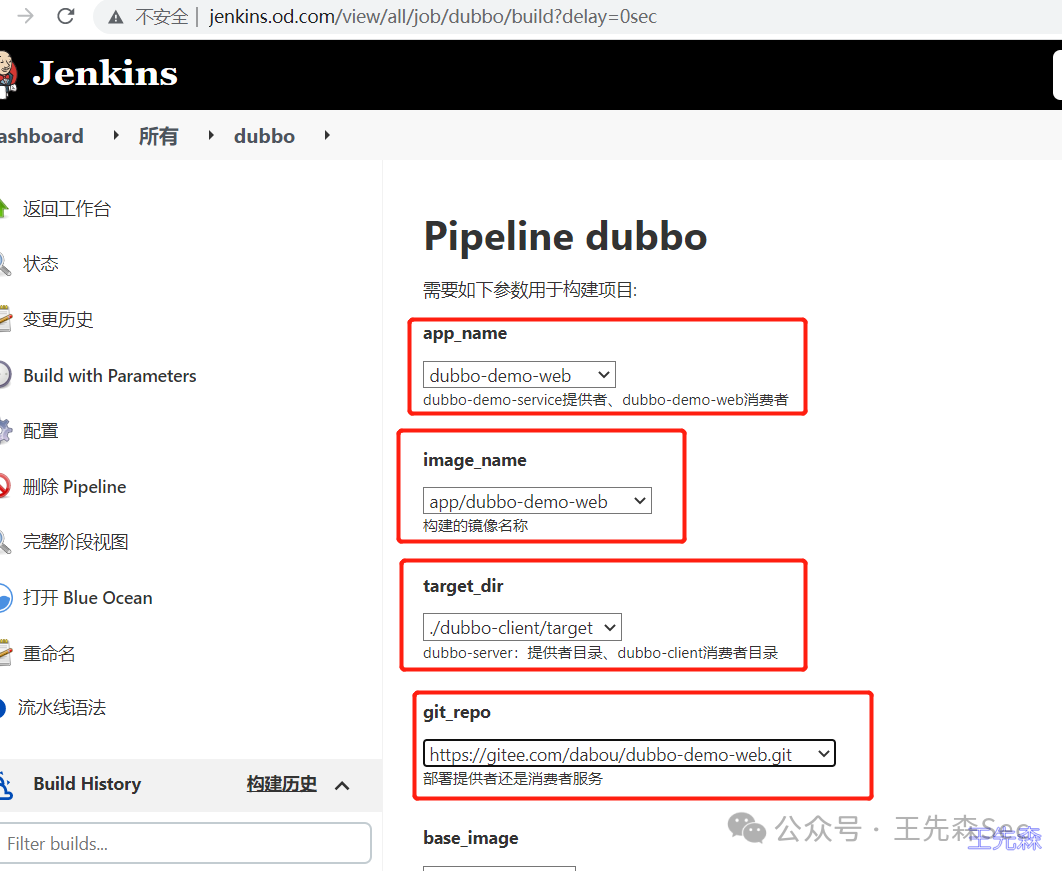This screenshot has height=871, width=1062.
Task: Open the app_name dropdown
Action: [x=519, y=375]
